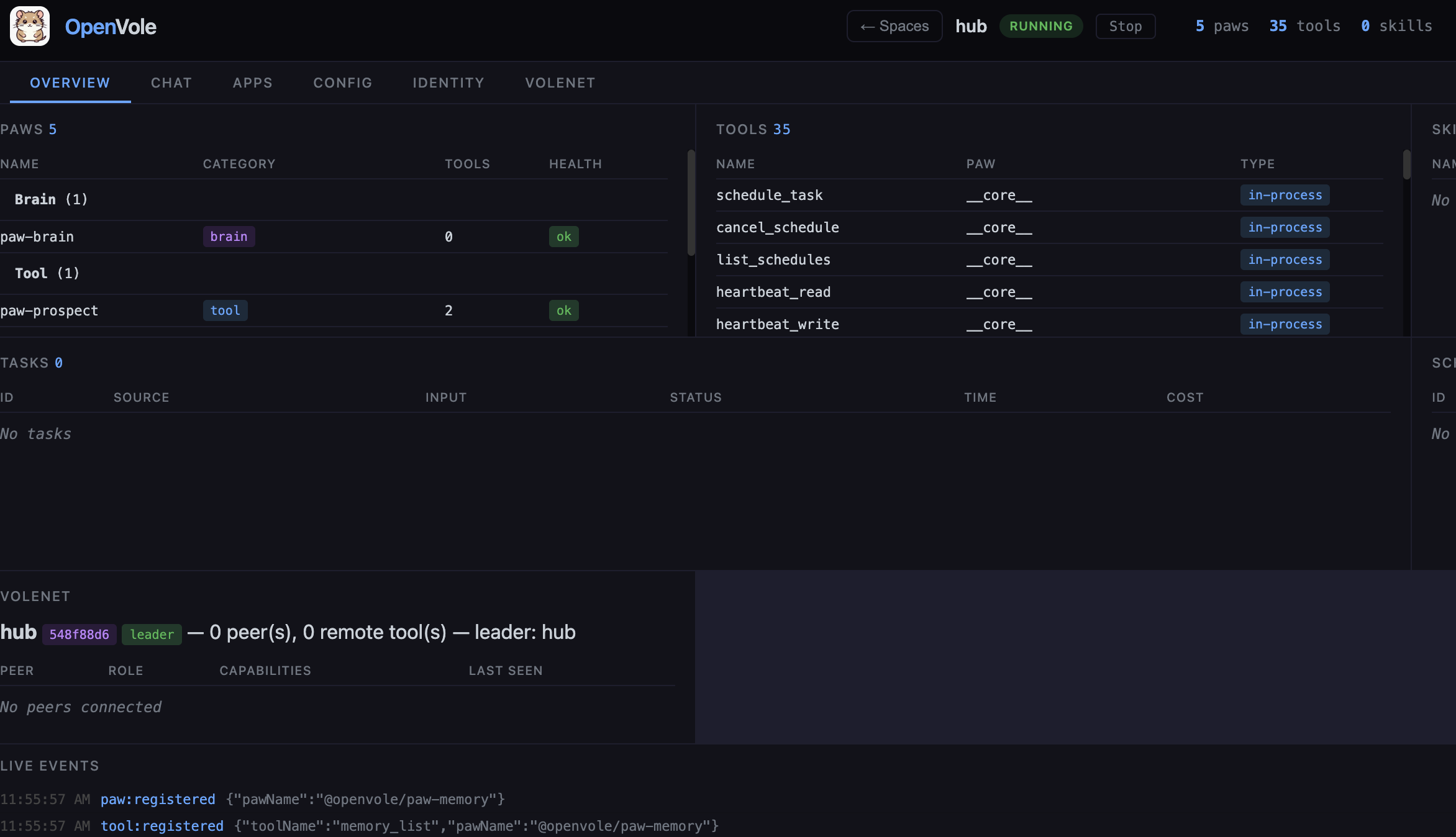
Task: Click the paw:registered live event
Action: [x=158, y=799]
